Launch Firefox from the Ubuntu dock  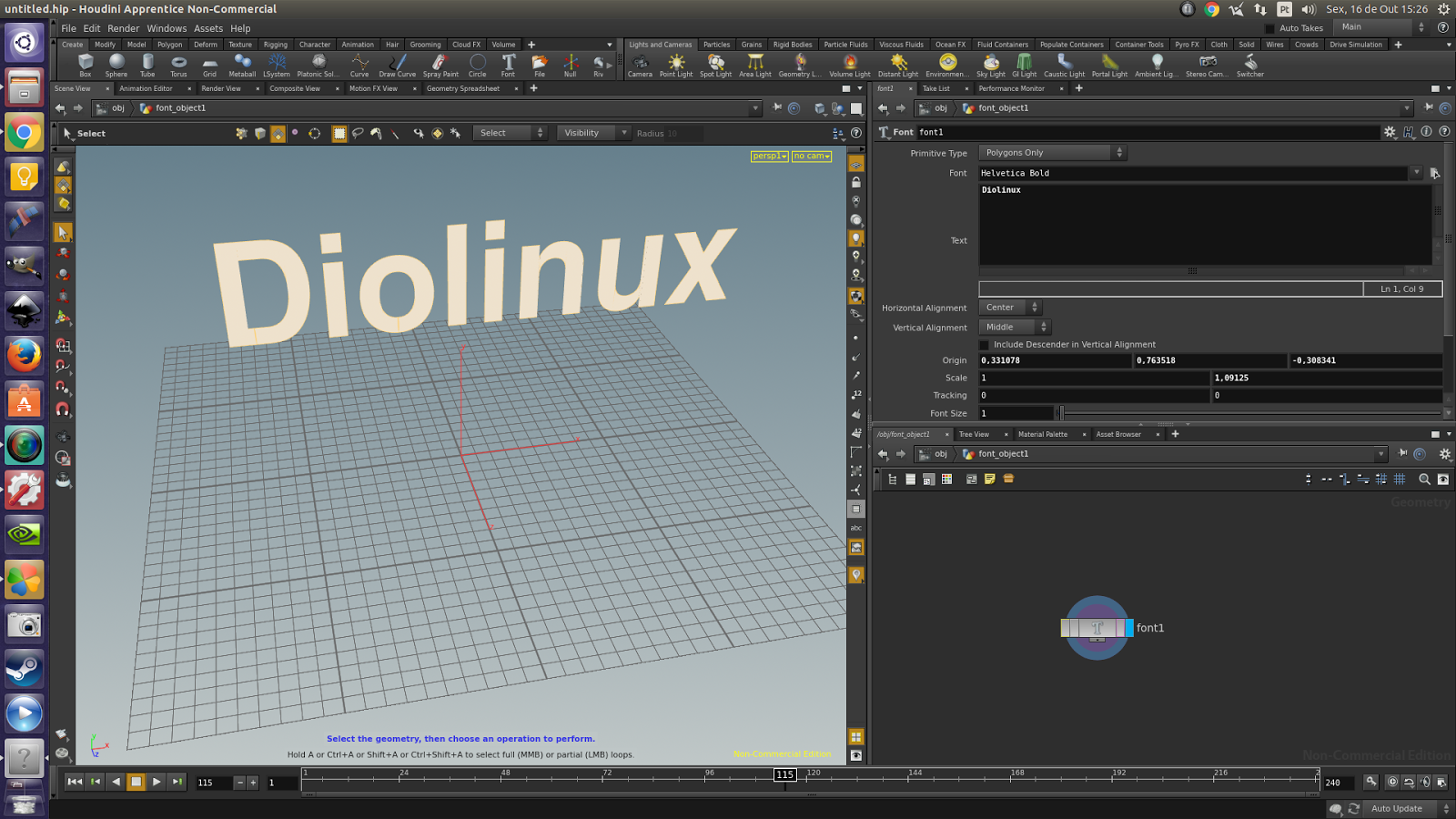(25, 356)
